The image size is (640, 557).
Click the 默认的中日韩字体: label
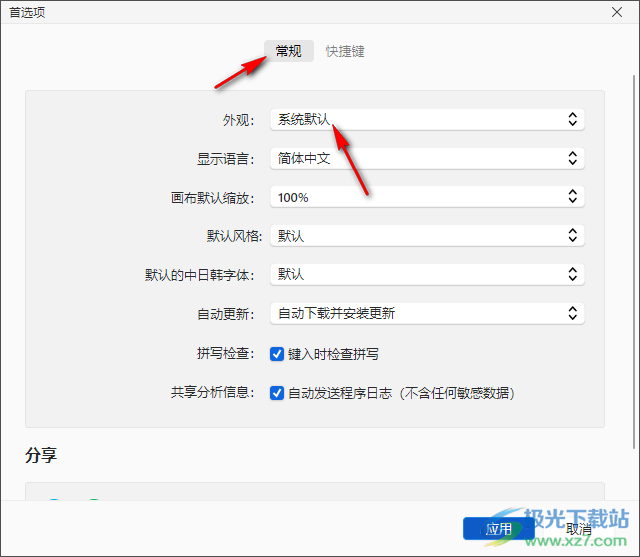tap(200, 275)
